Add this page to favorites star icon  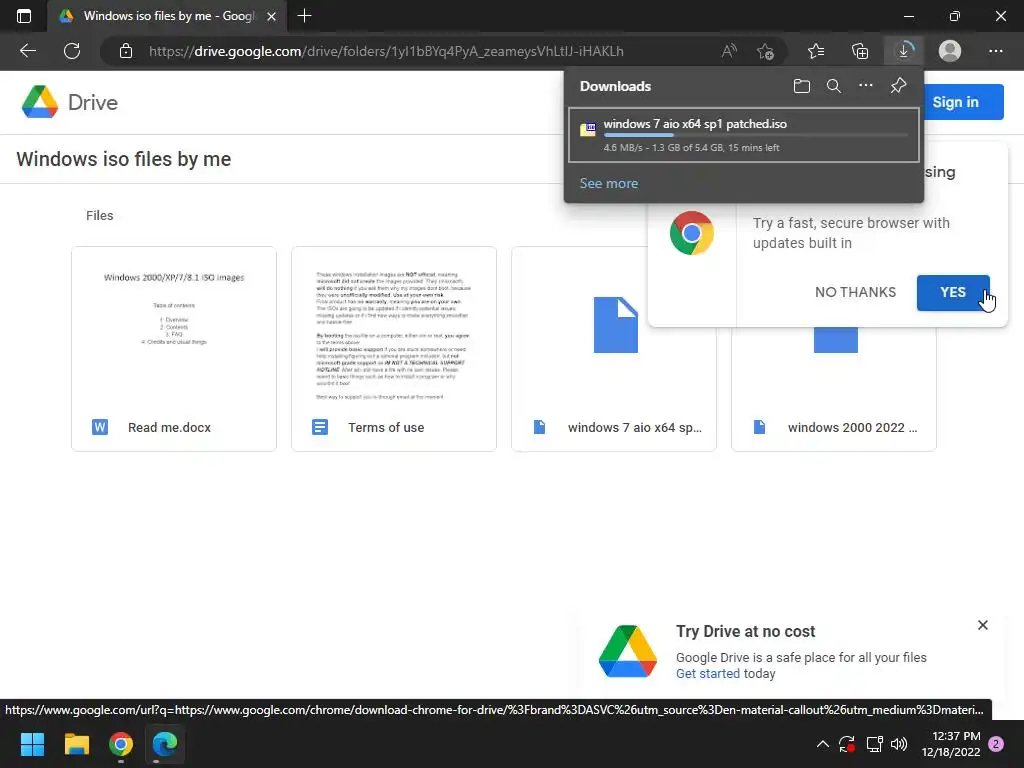tap(765, 51)
